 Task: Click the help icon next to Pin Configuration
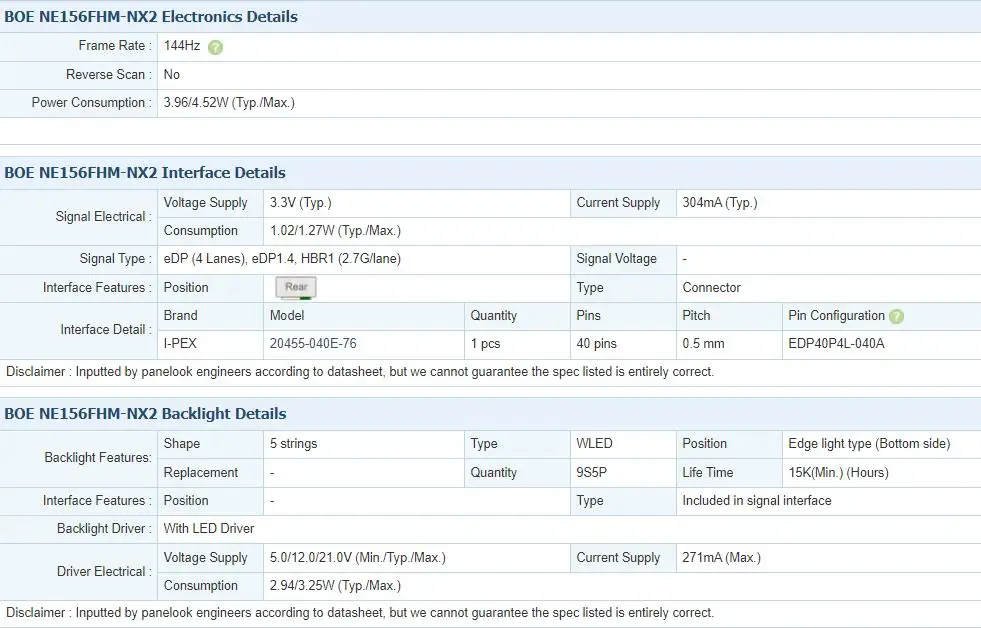(x=897, y=317)
